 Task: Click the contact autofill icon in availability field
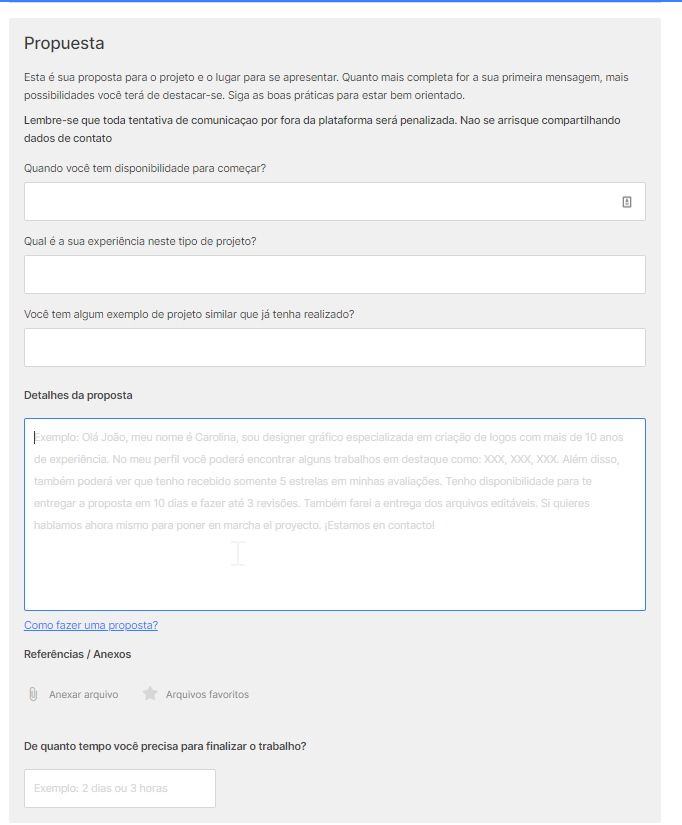(626, 202)
